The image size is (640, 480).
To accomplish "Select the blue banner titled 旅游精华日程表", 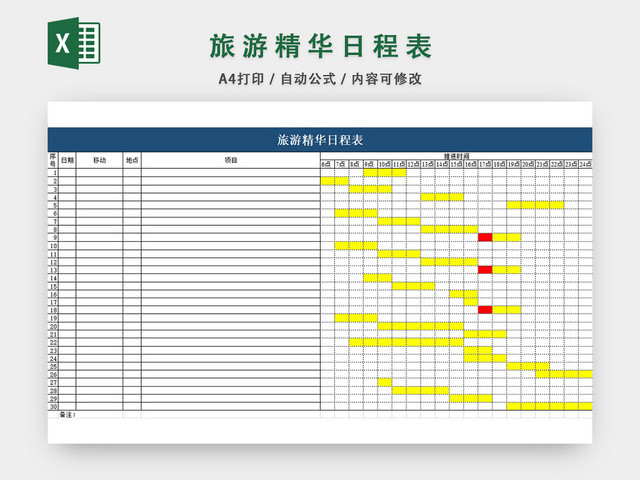I will point(320,140).
